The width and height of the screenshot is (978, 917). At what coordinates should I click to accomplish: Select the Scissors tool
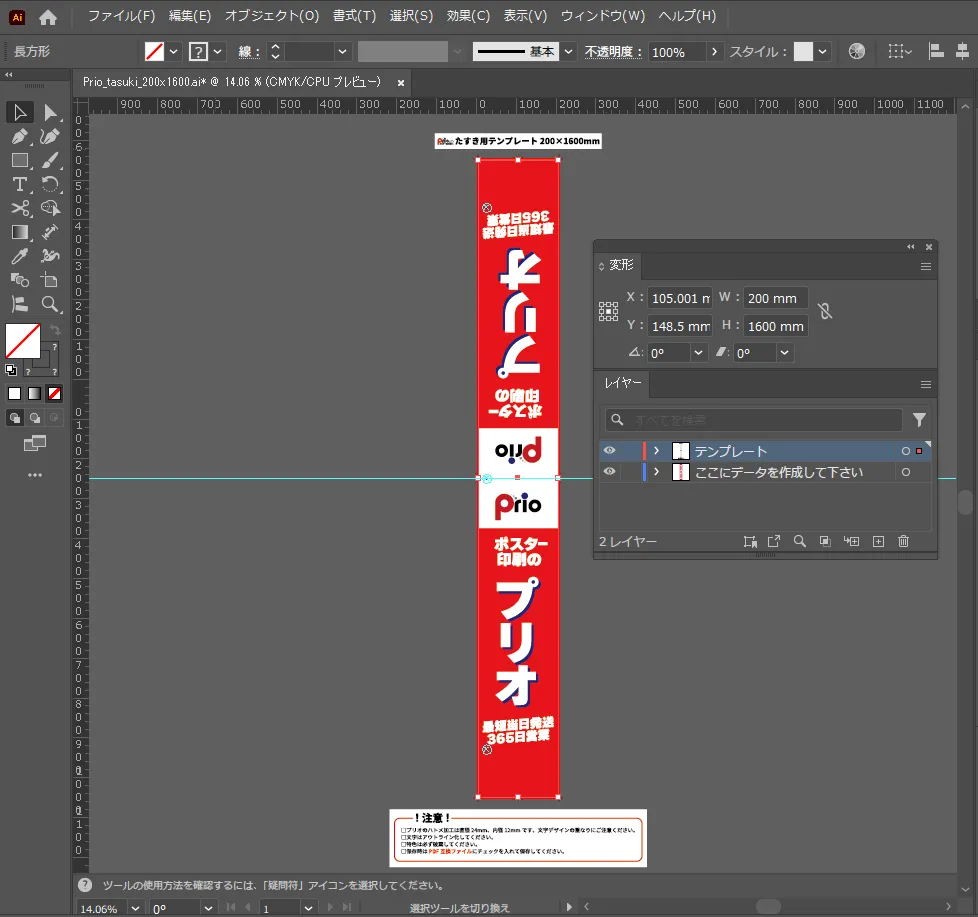coord(20,208)
